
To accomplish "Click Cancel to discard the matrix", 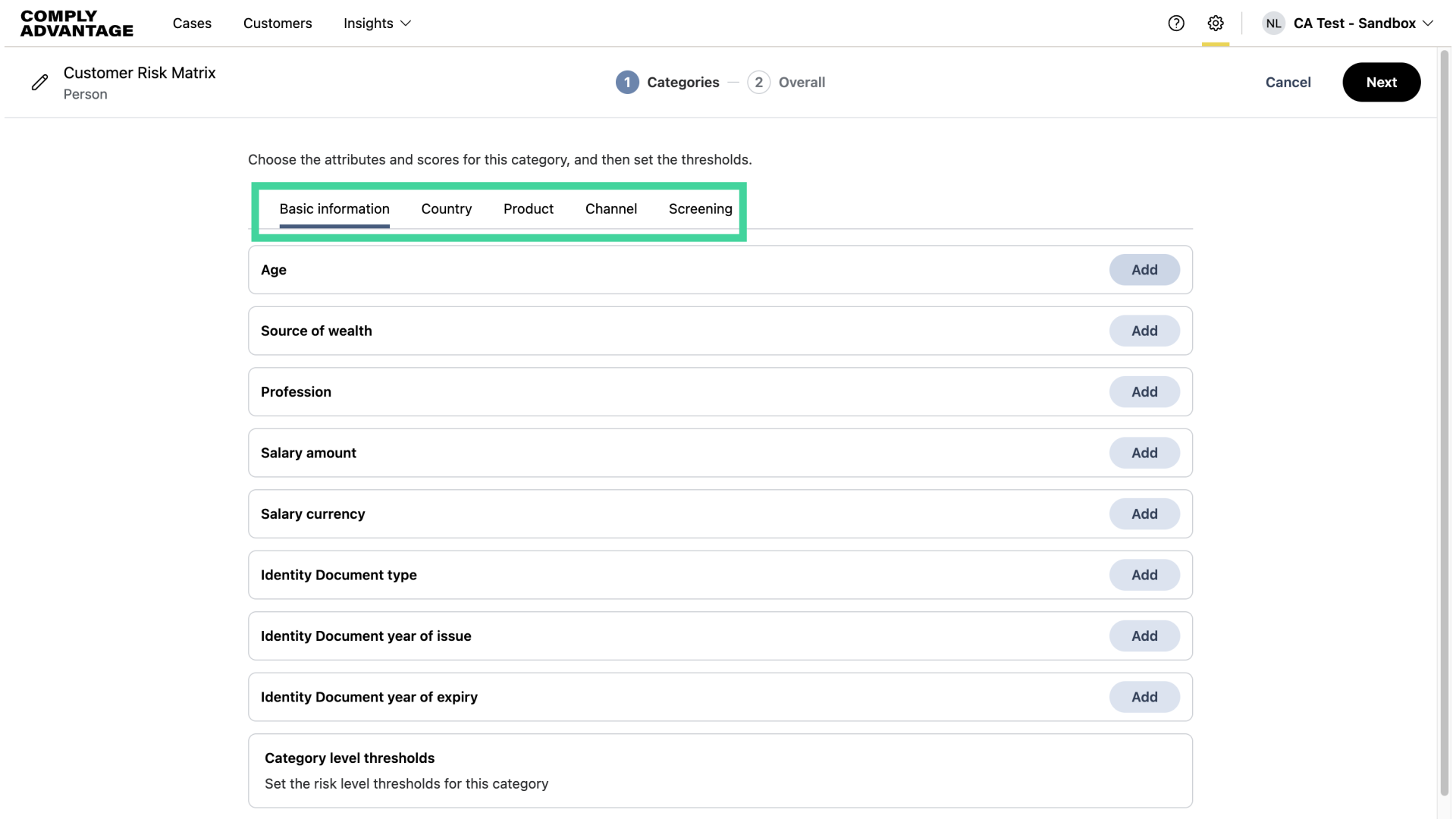I will point(1288,83).
